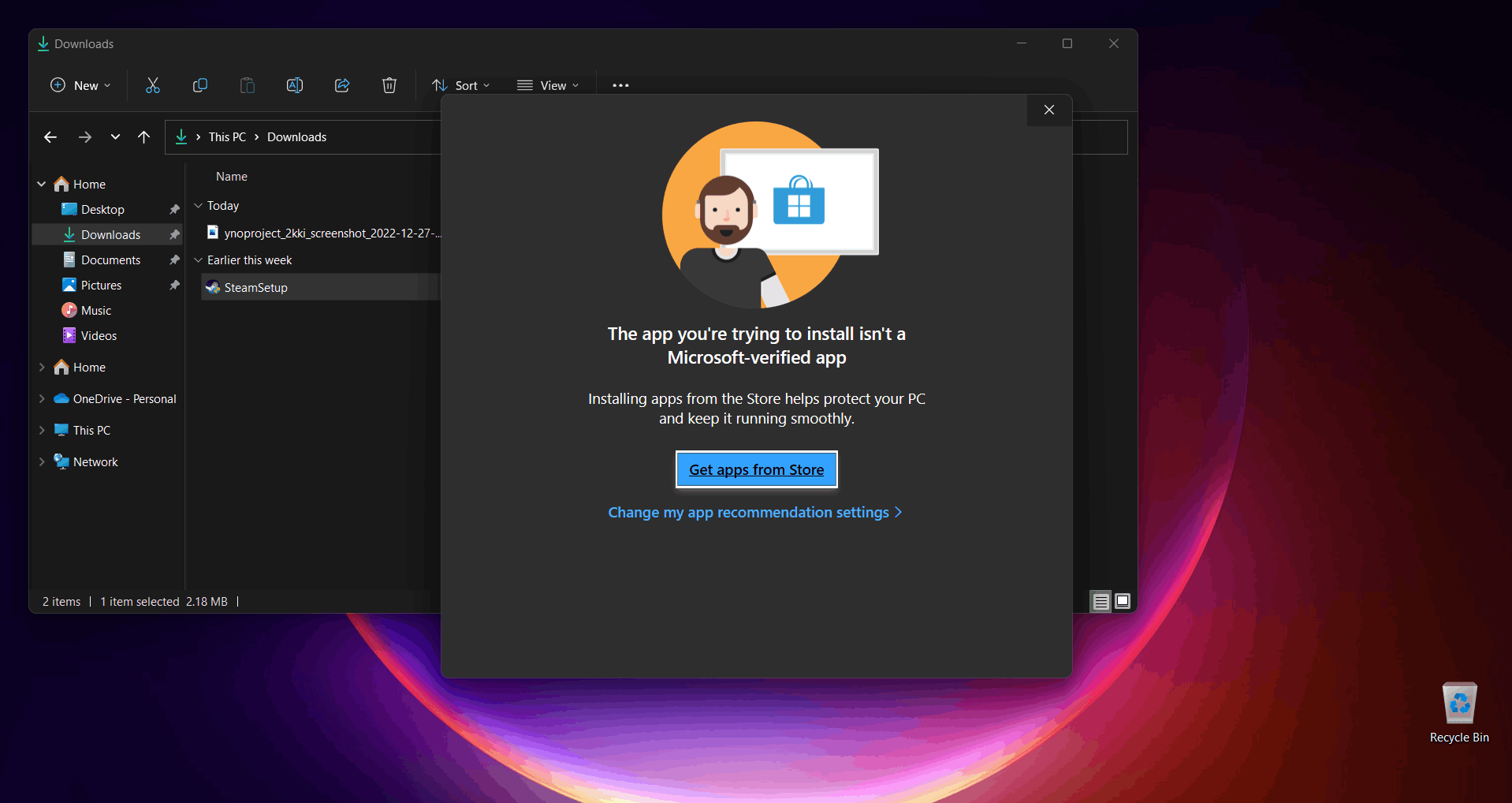The width and height of the screenshot is (1512, 803).
Task: Click the Copy icon in toolbar
Action: tap(200, 85)
